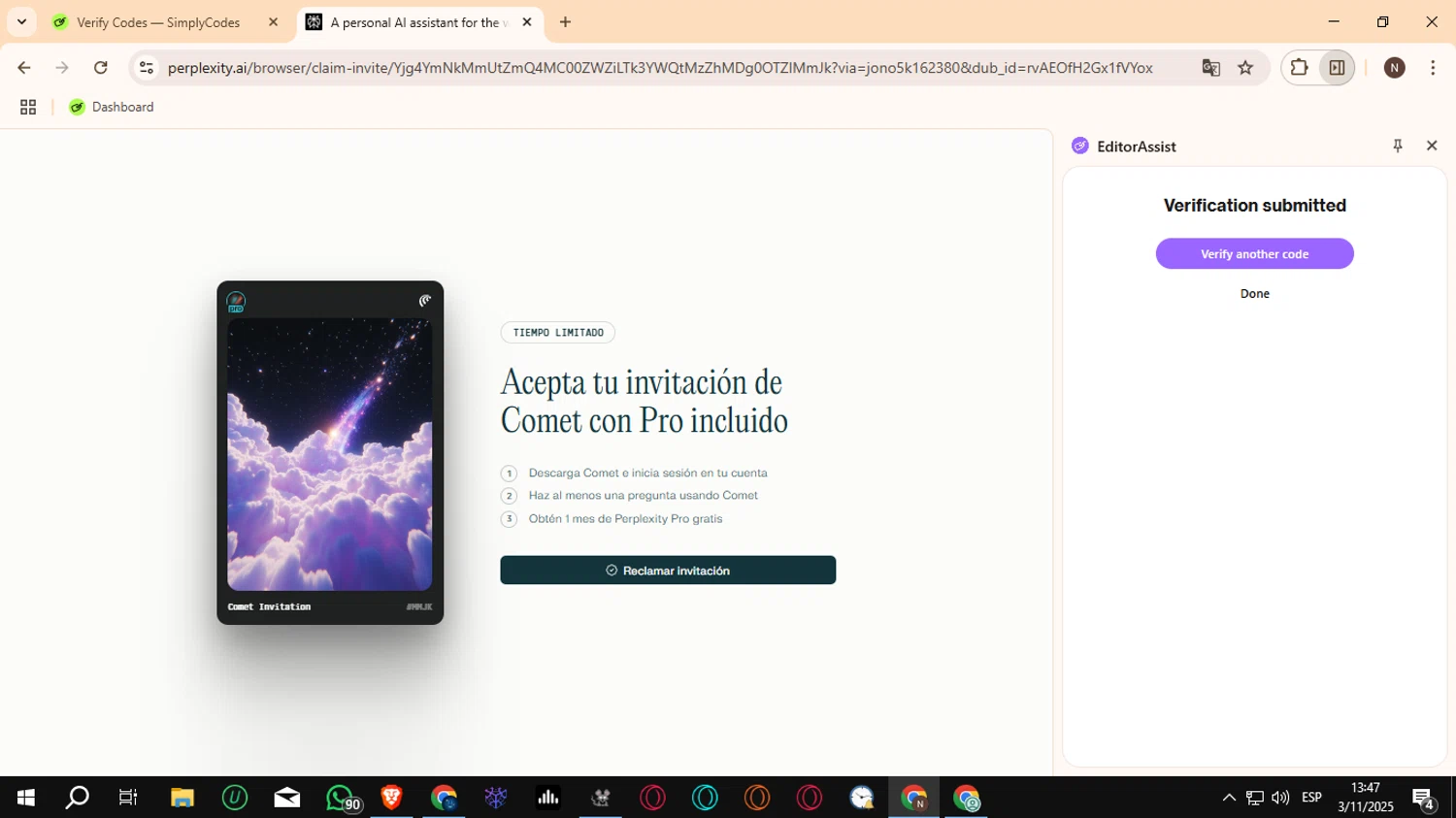Close the EditorAssist side panel
This screenshot has width=1456, height=818.
(1432, 146)
